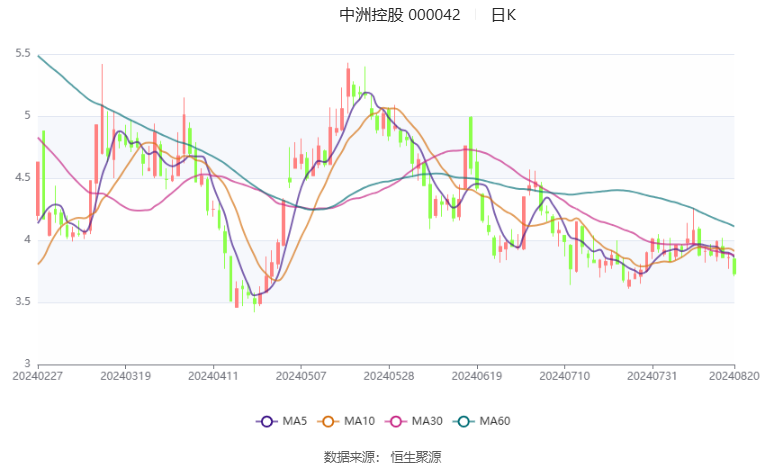Toggle the MA10 legend series
765x465 pixels.
pyautogui.click(x=346, y=421)
